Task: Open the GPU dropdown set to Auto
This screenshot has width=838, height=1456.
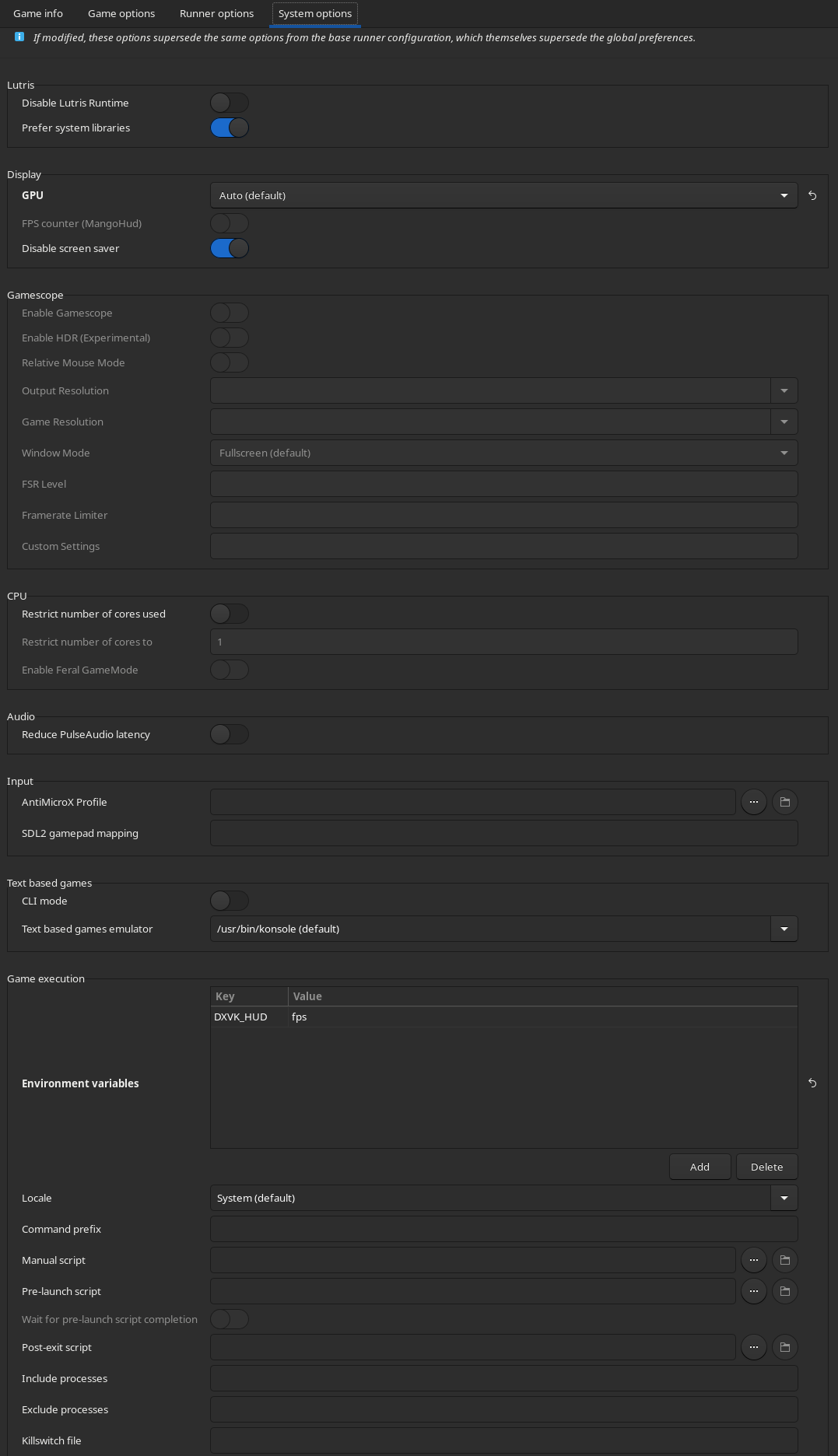Action: tap(504, 195)
